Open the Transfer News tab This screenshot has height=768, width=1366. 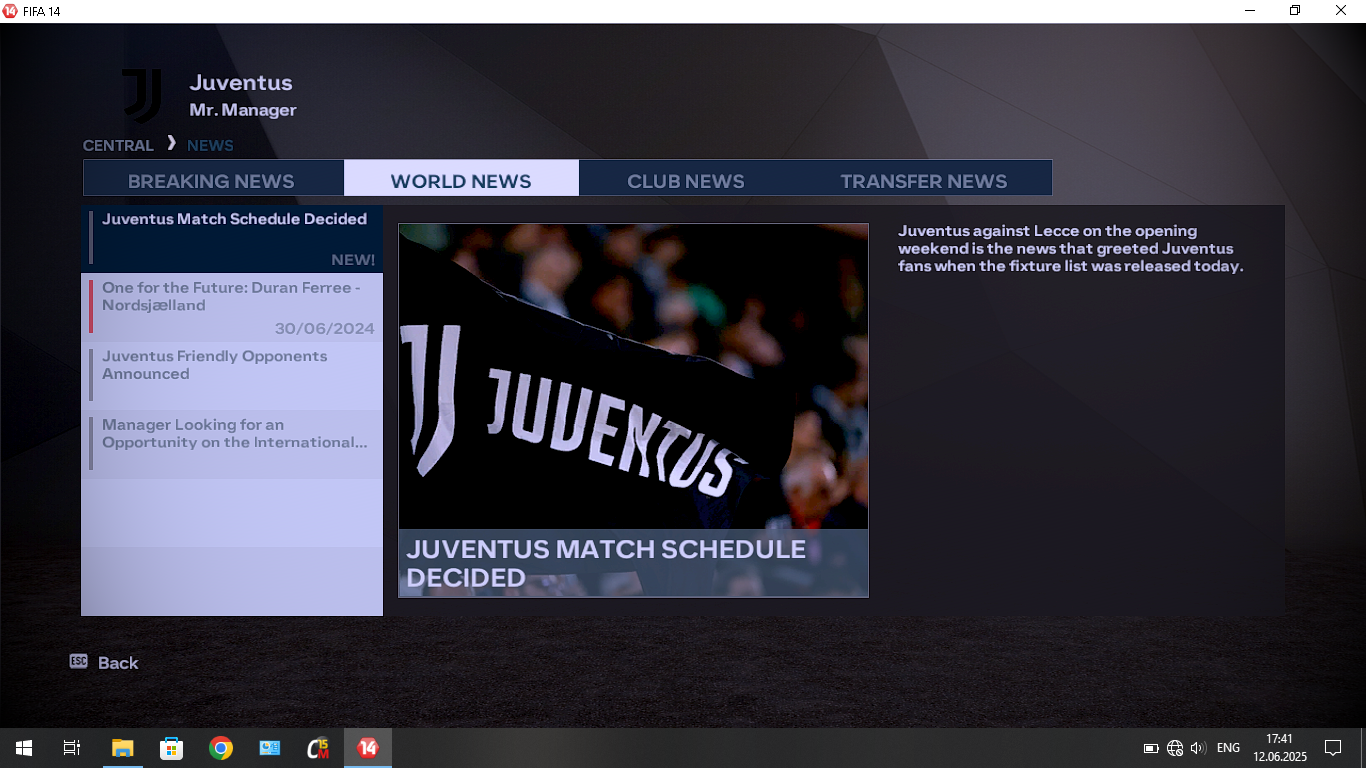[923, 180]
